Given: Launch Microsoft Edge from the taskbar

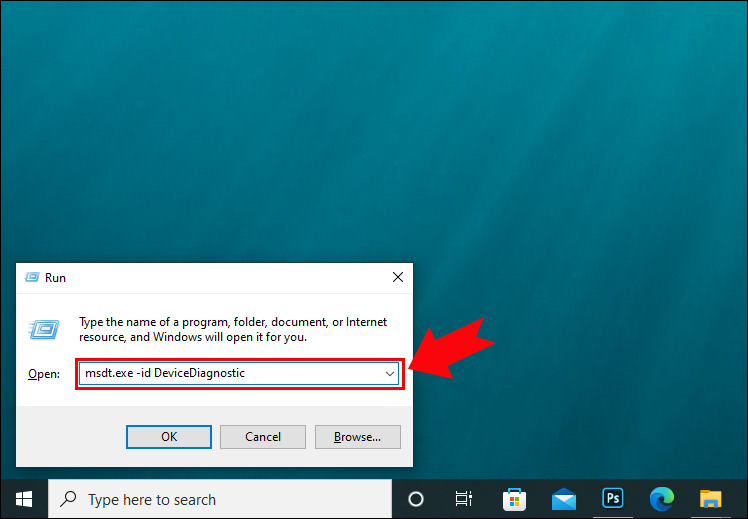Looking at the screenshot, I should click(x=662, y=499).
